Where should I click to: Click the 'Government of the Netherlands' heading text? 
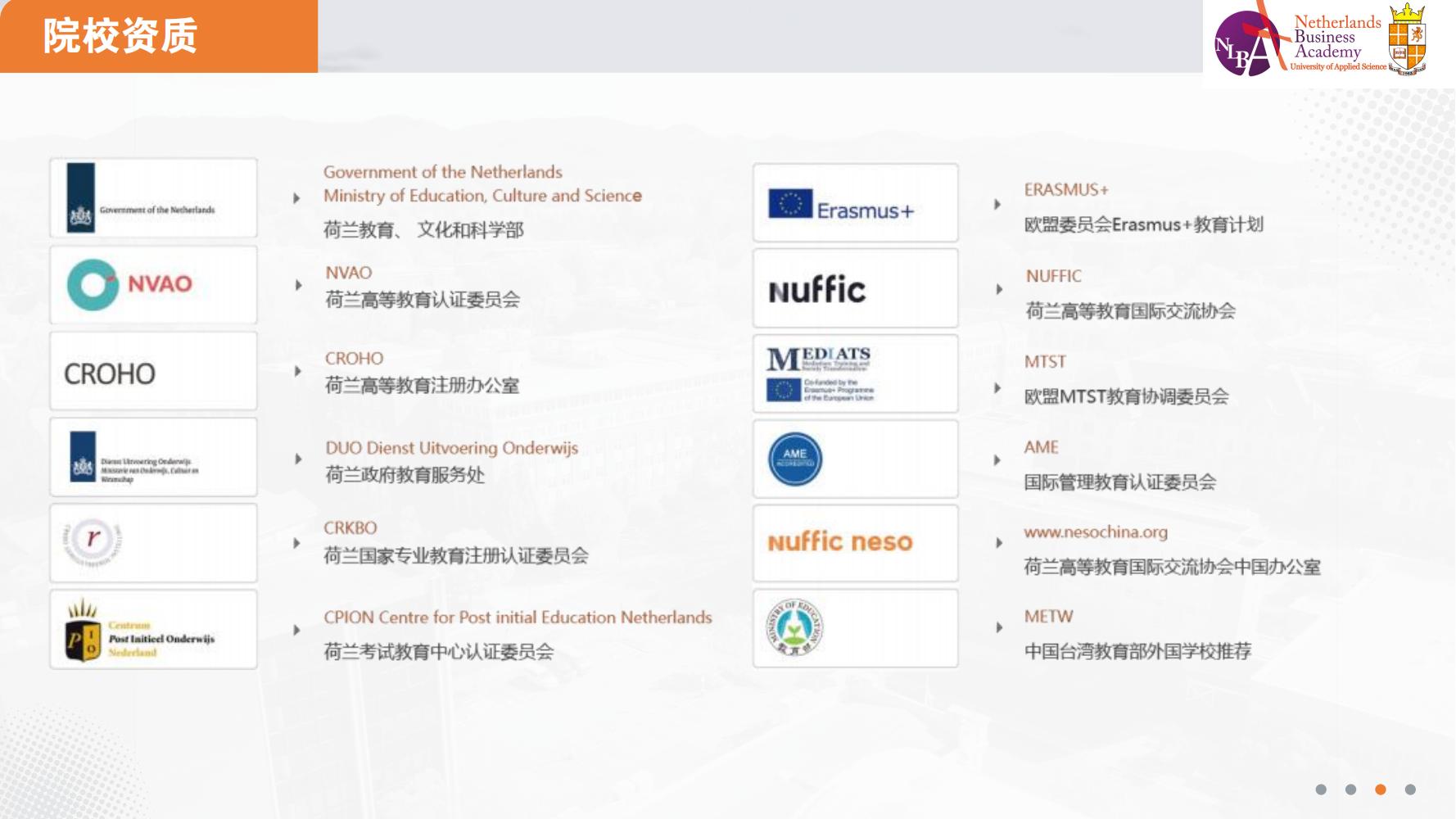[x=443, y=172]
